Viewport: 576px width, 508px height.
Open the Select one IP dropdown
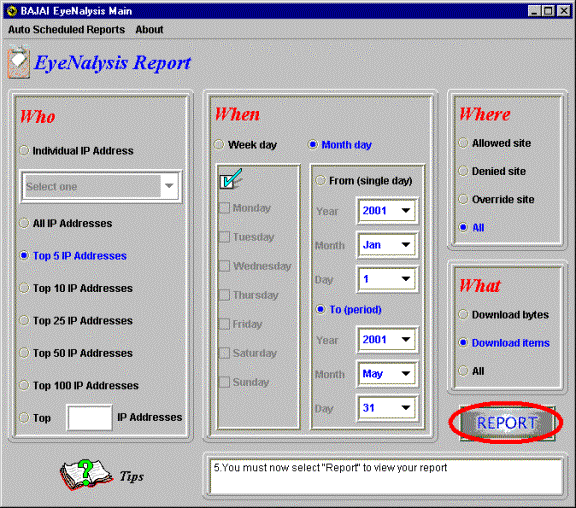(101, 186)
